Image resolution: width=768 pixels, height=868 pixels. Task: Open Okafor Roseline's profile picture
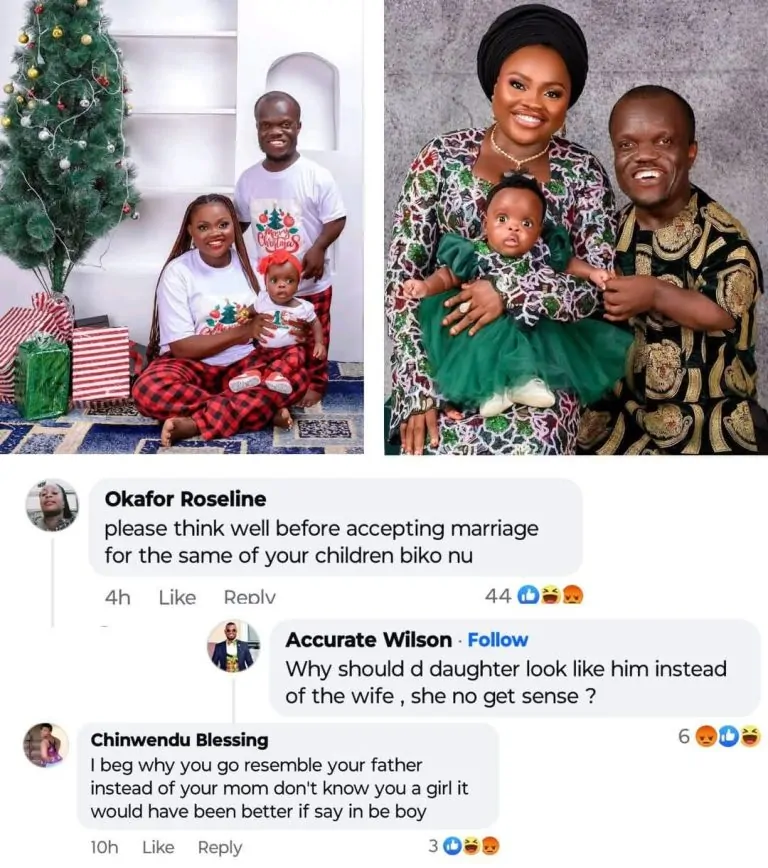(x=52, y=505)
